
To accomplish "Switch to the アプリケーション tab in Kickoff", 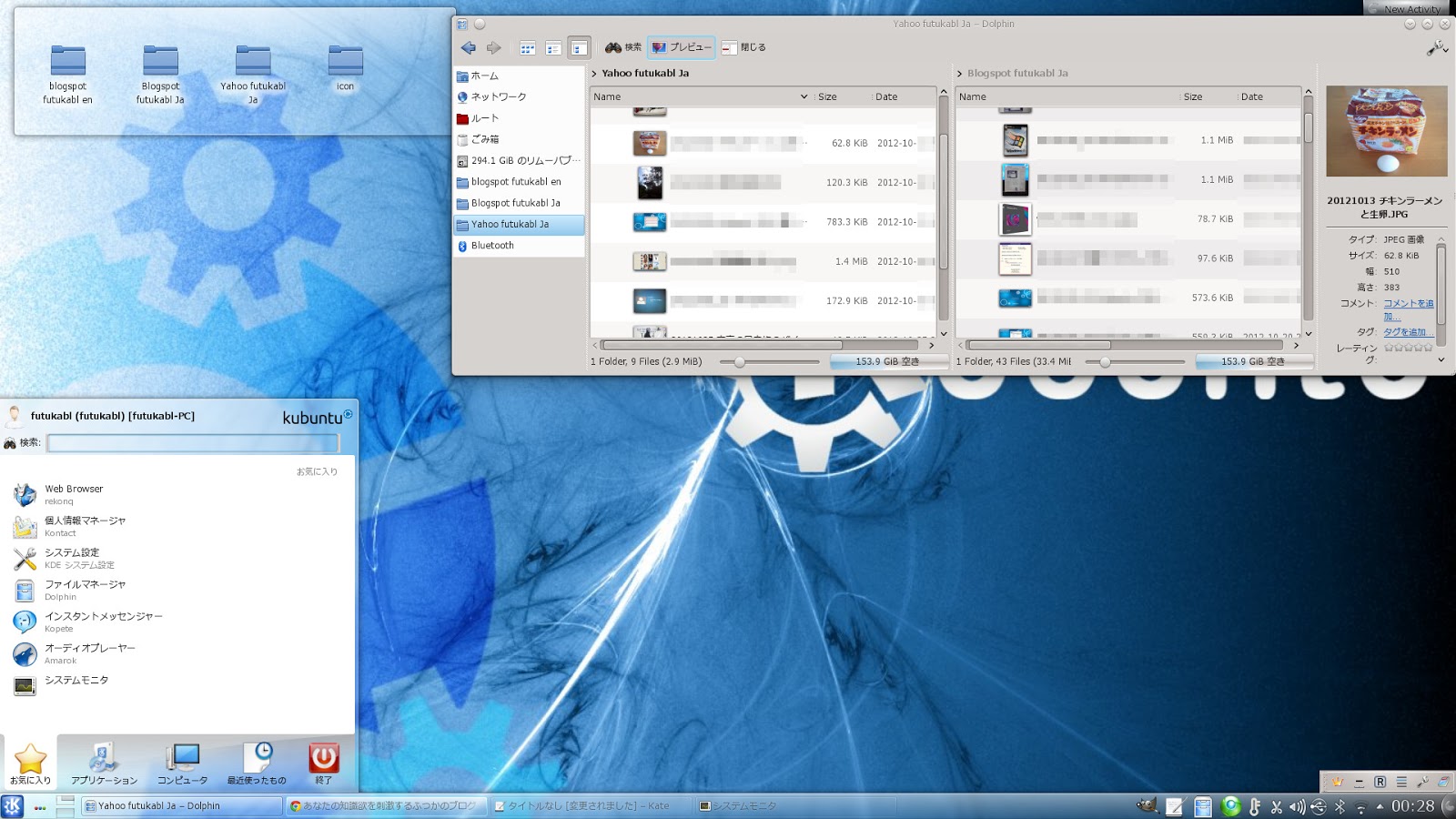I will pos(103,764).
